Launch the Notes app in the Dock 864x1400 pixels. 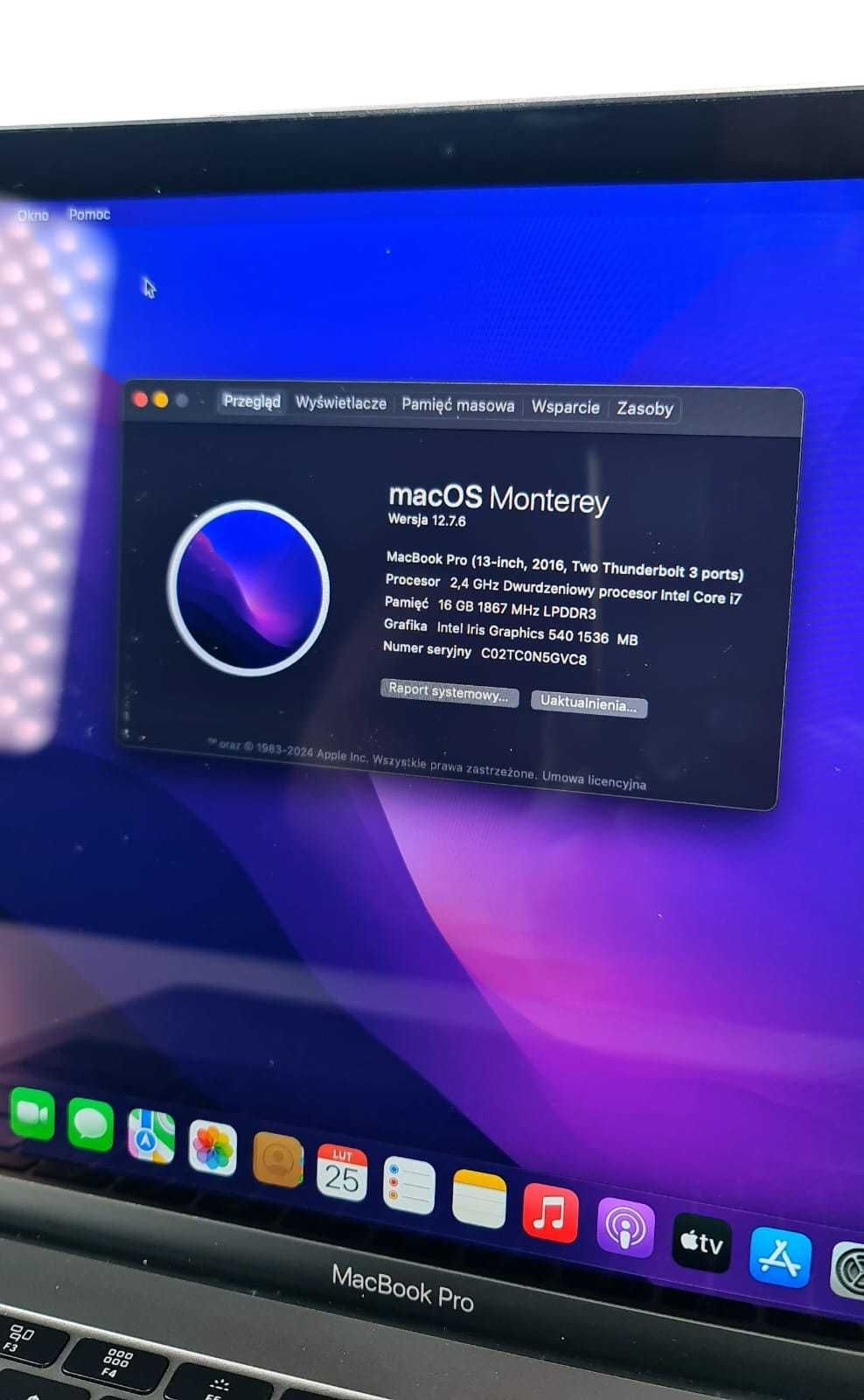coord(479,1200)
